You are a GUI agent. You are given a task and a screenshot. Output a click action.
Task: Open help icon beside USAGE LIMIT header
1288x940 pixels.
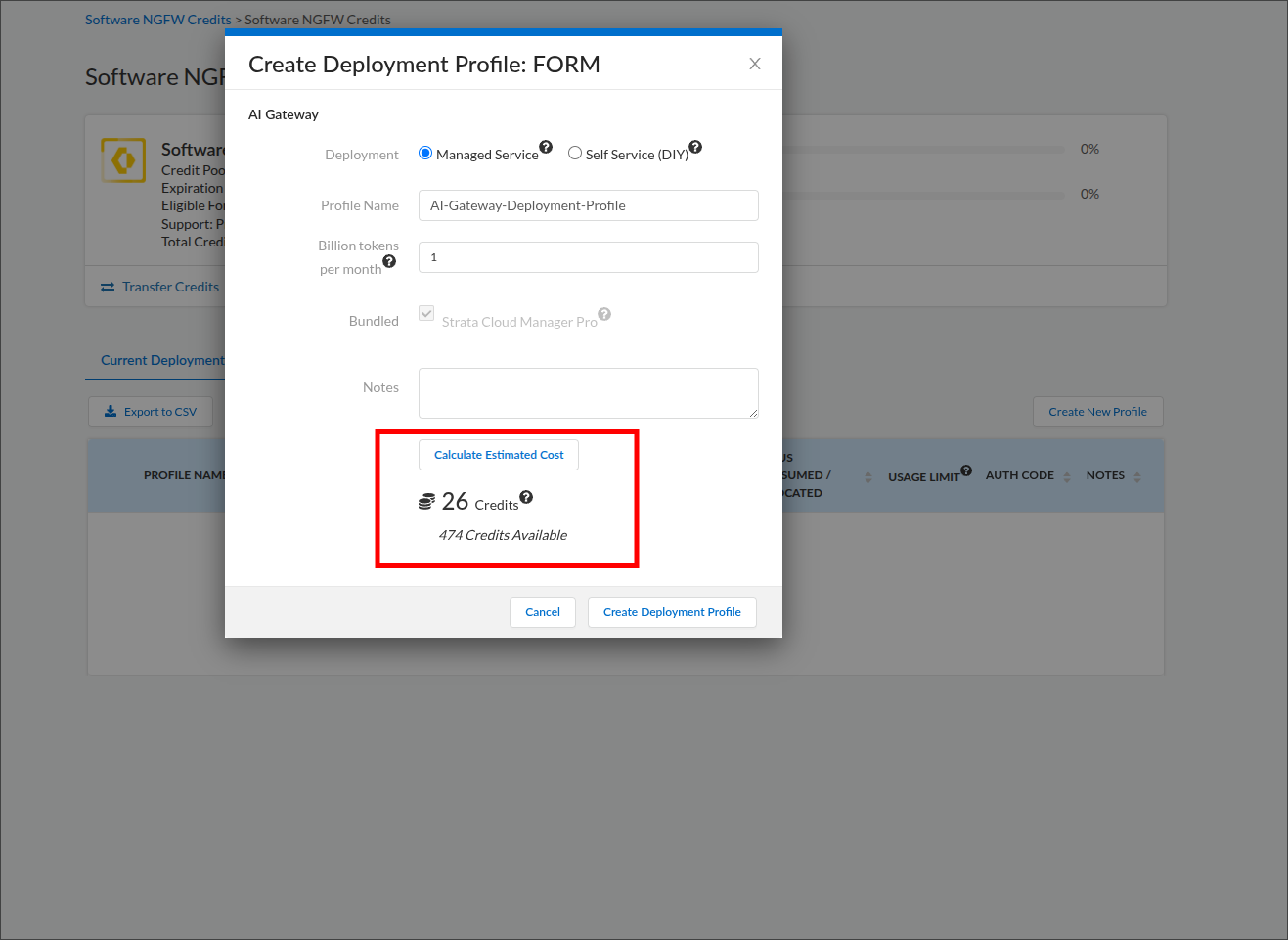click(966, 470)
